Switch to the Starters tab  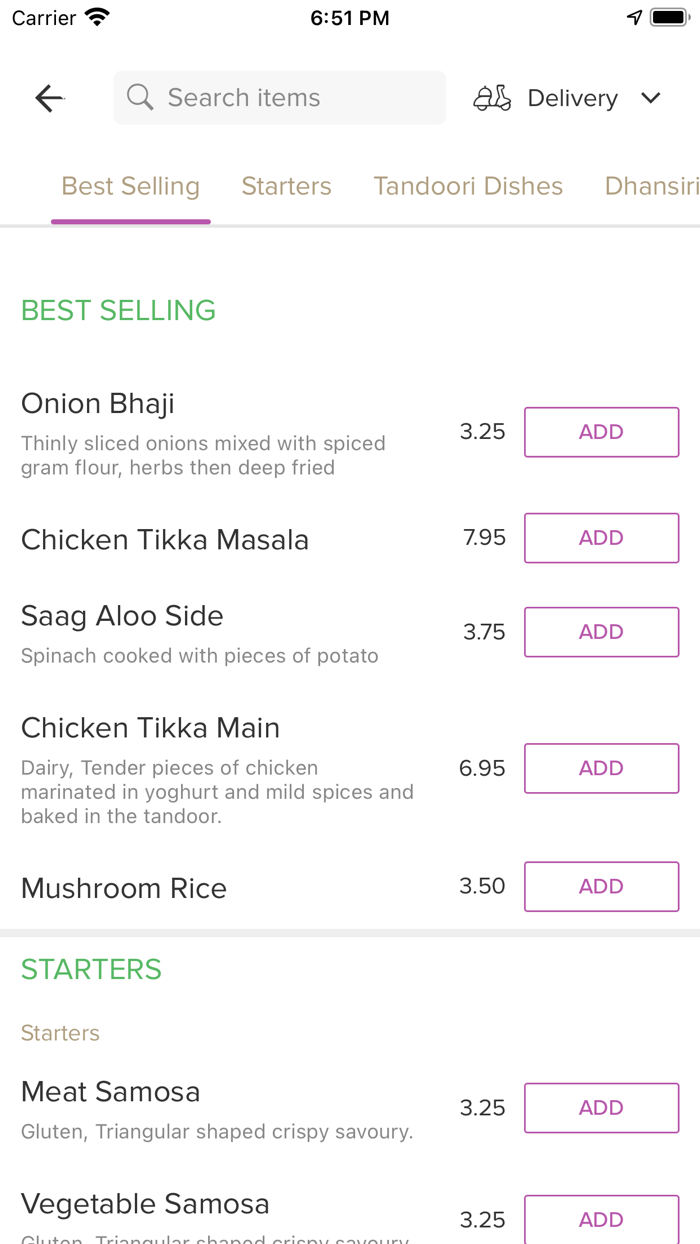286,186
